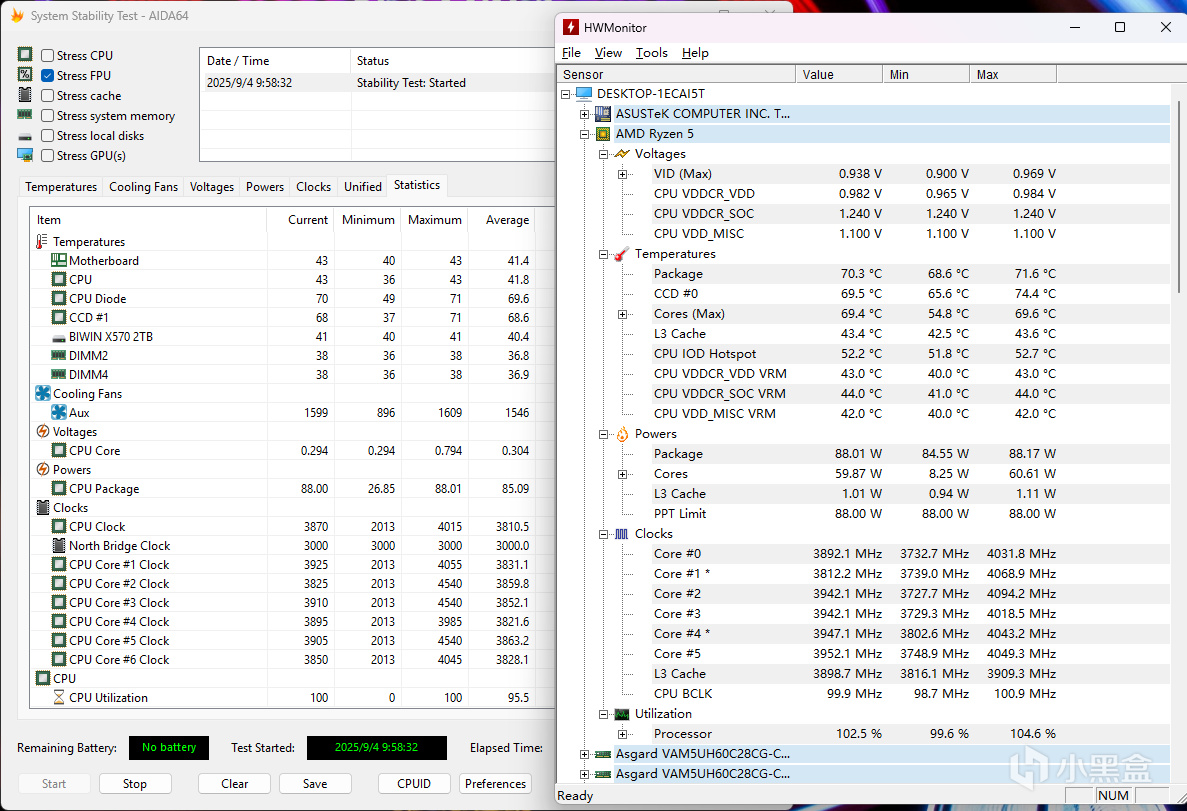Viewport: 1187px width, 811px height.
Task: Click the HWMonitor vertical scrollbar thumb
Action: 1179,195
